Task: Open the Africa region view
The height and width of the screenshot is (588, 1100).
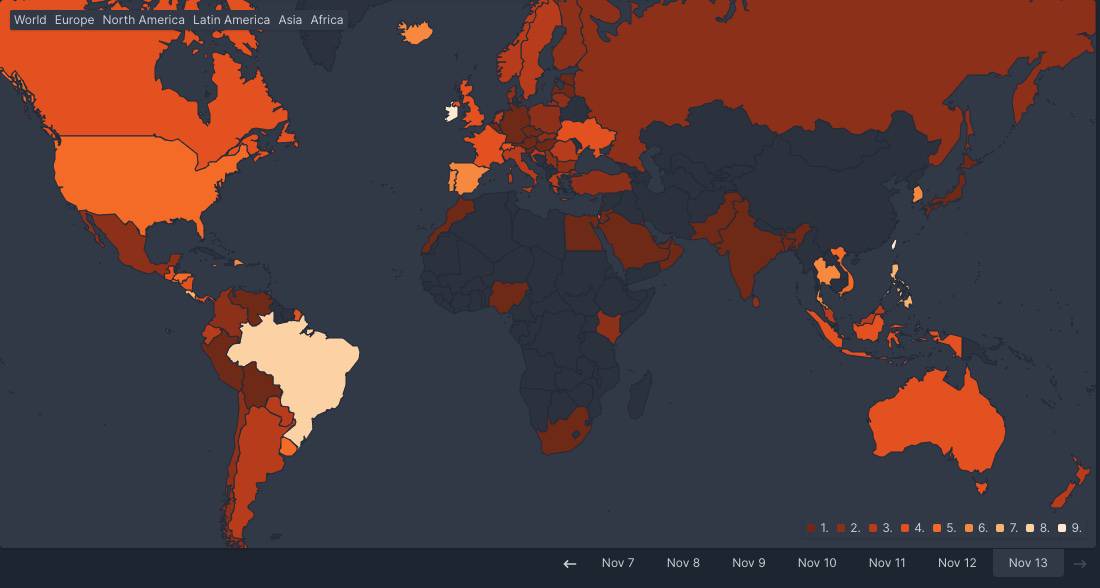Action: coord(327,20)
